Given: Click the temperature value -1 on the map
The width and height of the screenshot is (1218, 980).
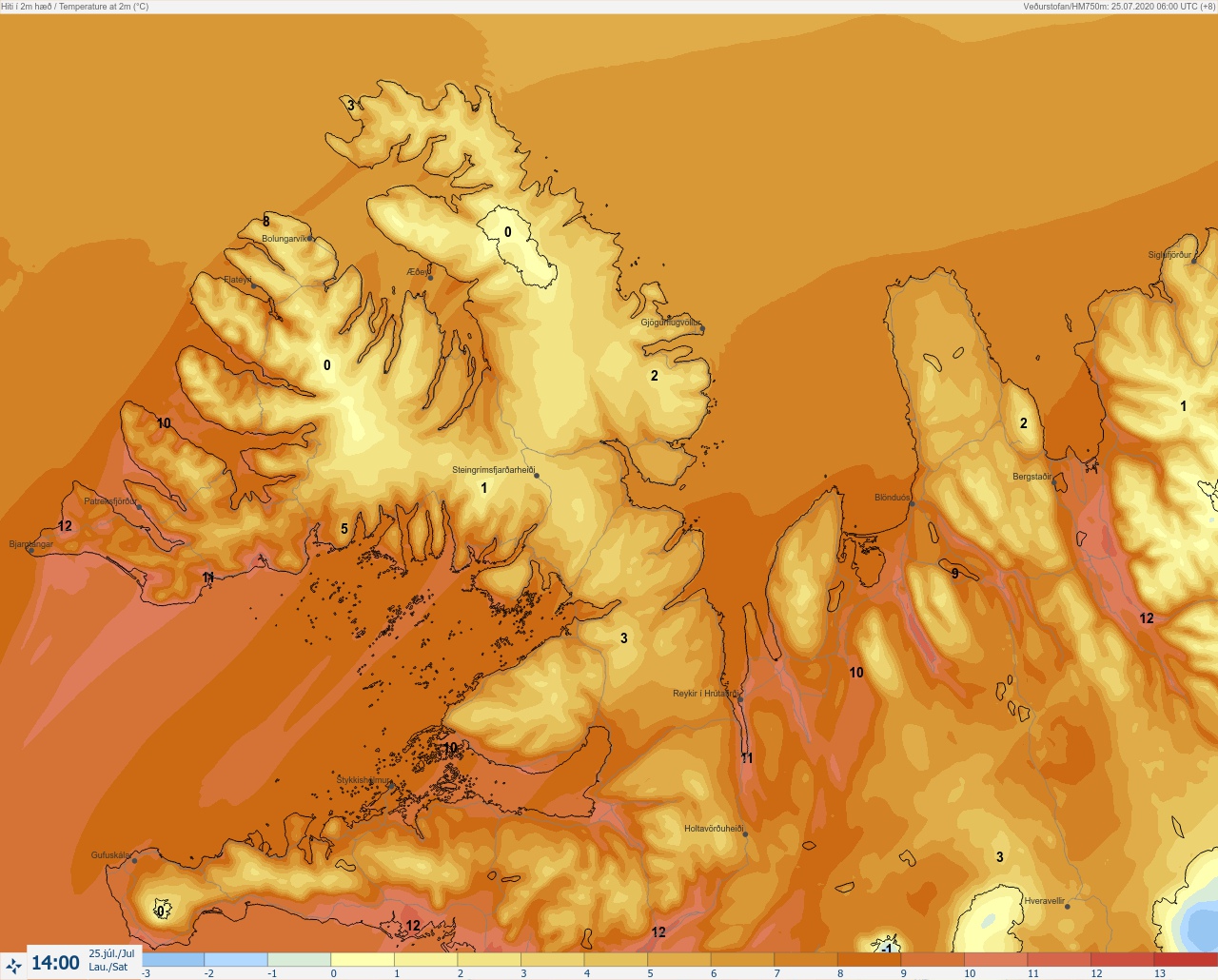Looking at the screenshot, I should click(x=886, y=949).
